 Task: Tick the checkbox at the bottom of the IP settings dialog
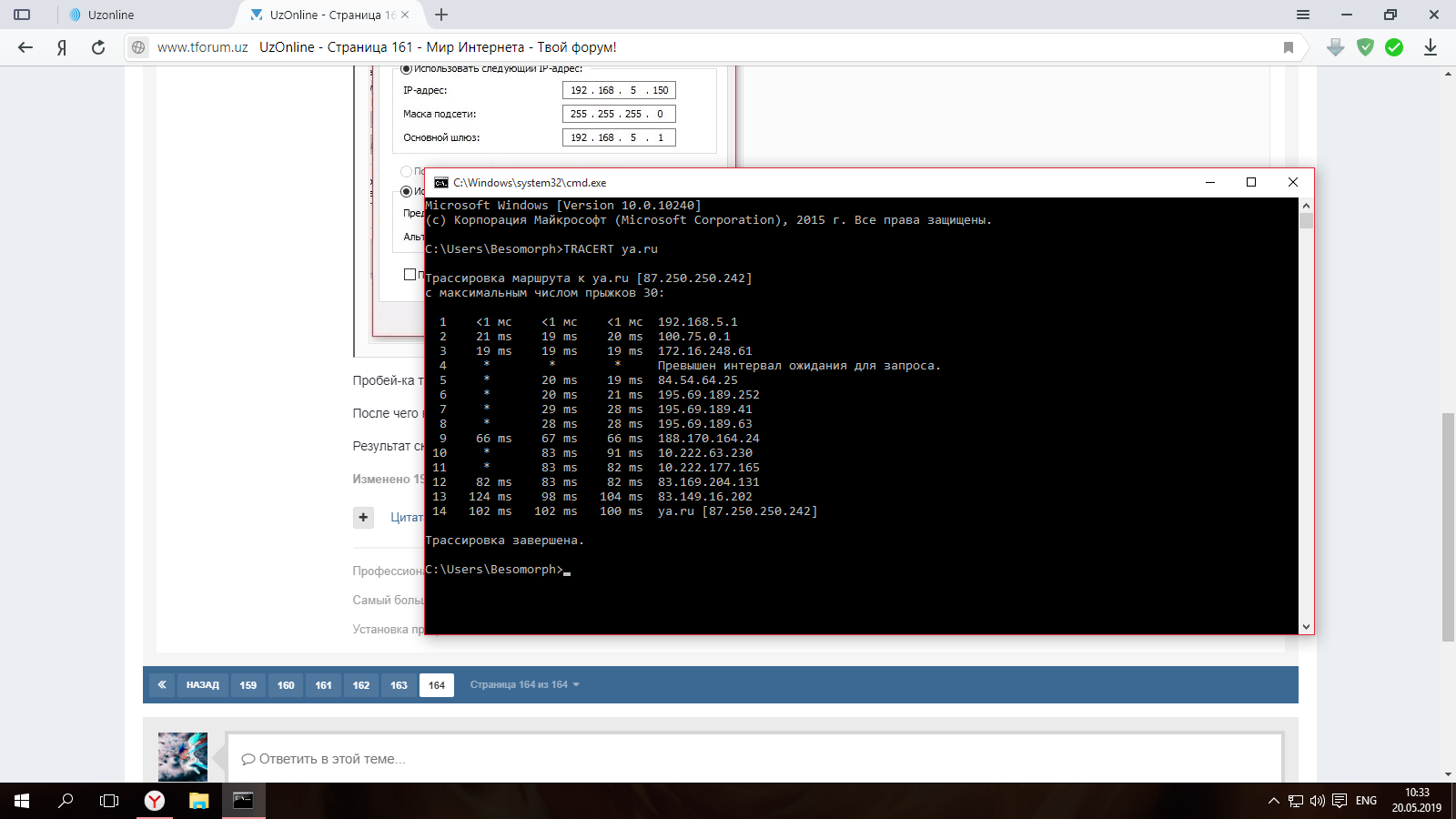pos(409,274)
